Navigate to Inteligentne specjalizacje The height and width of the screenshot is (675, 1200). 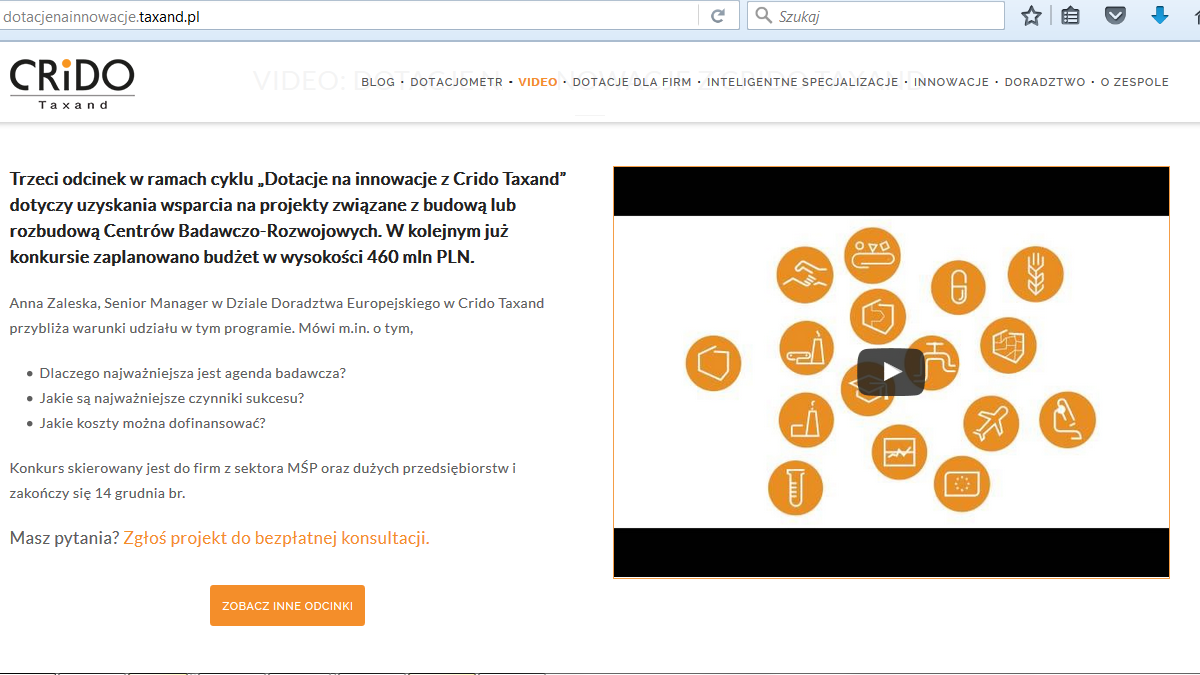point(803,83)
